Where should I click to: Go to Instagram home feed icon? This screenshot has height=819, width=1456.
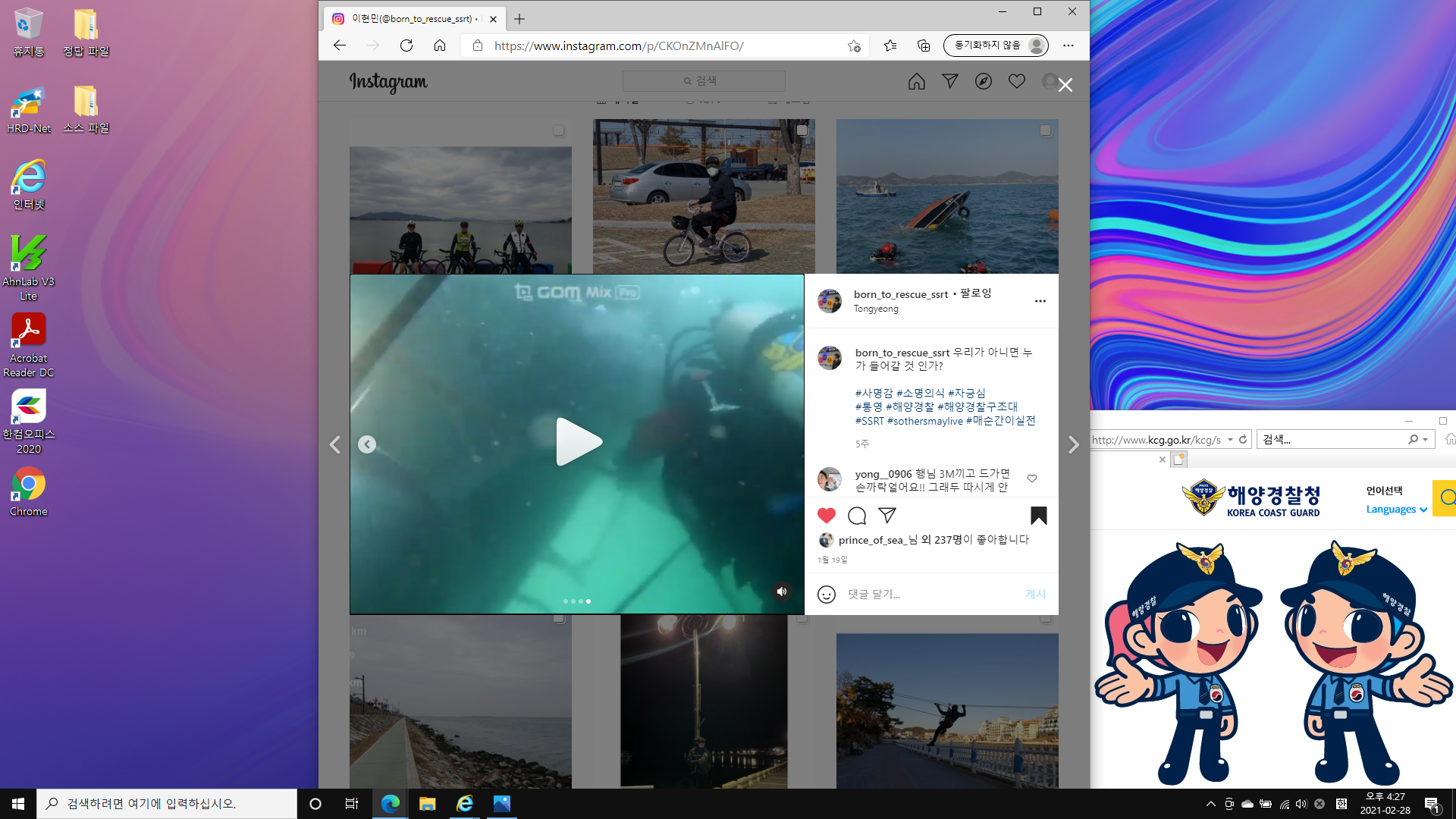[x=916, y=81]
